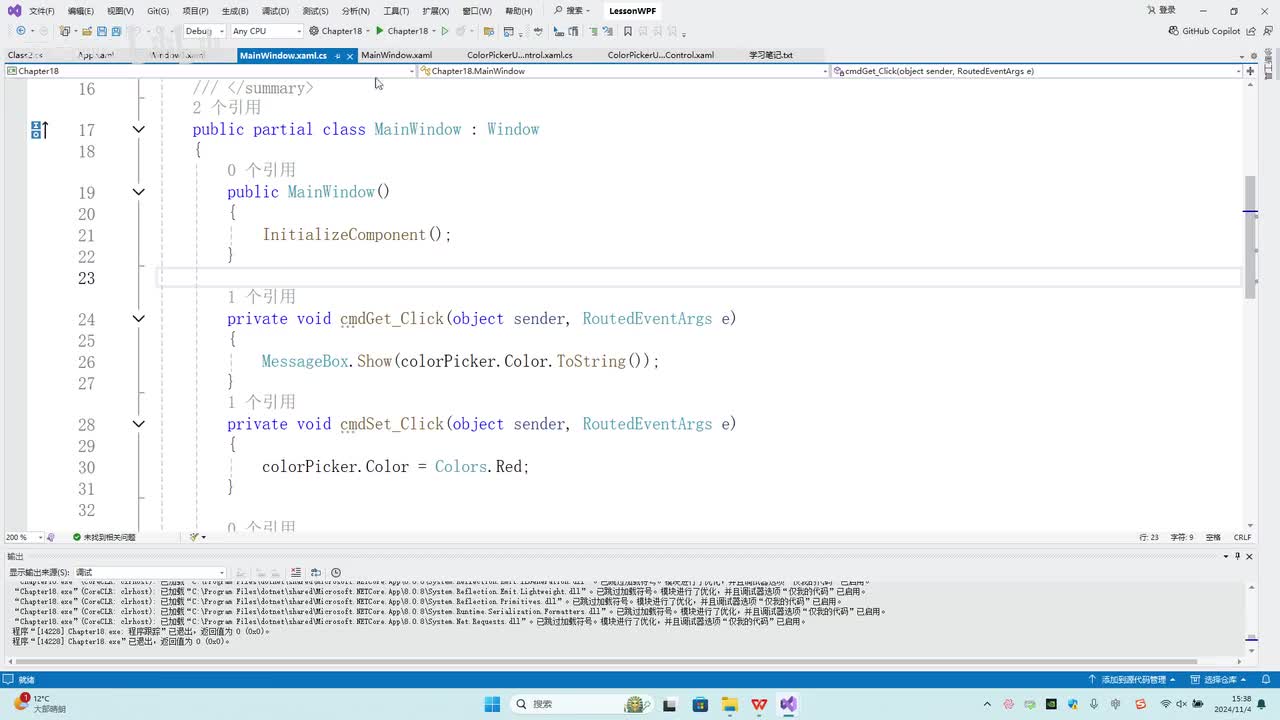Click the editor vertical scrollbar thumb
Viewport: 1280px width, 720px height.
click(x=1250, y=236)
